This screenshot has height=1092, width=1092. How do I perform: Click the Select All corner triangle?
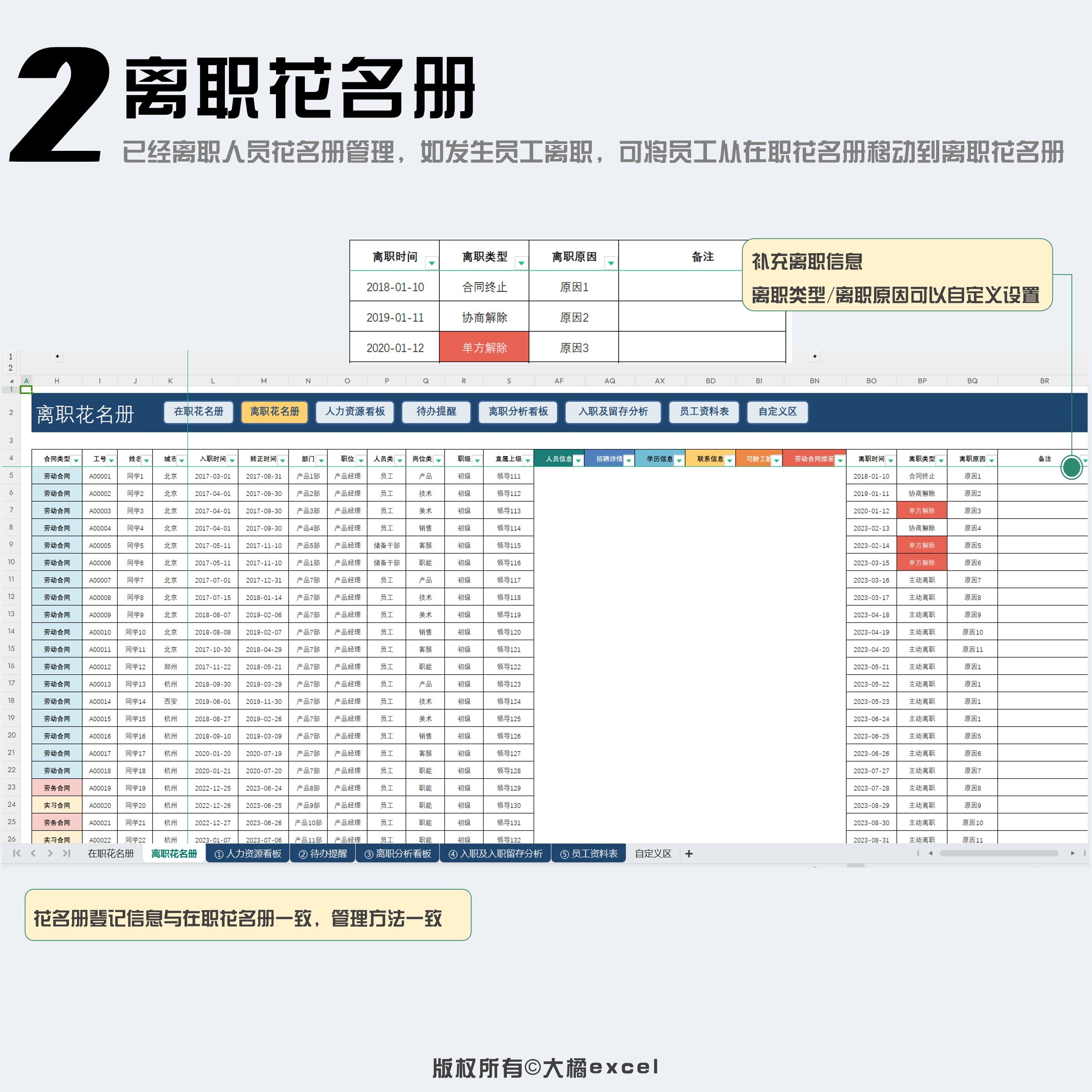coord(11,381)
